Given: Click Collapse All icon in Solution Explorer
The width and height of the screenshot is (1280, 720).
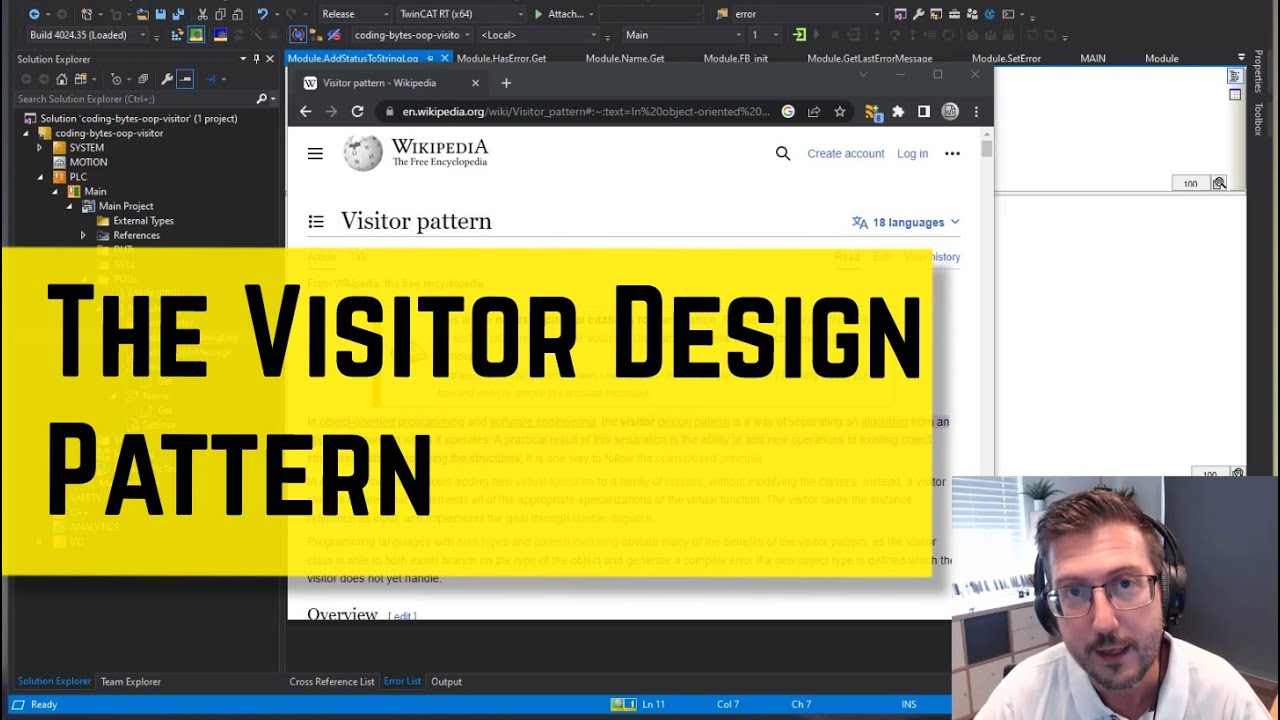Looking at the screenshot, I should [x=143, y=79].
